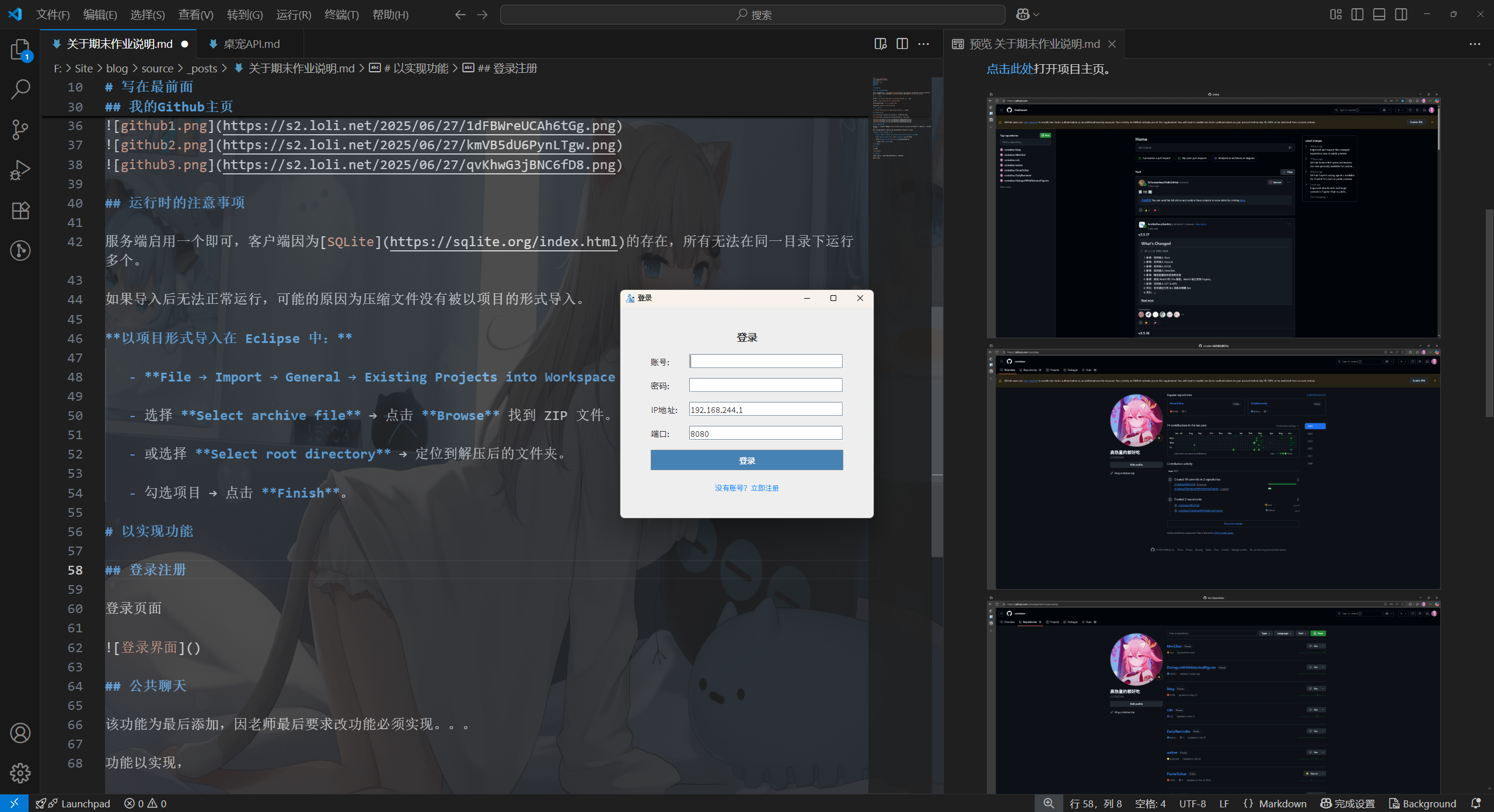Open the Manage gear settings icon
This screenshot has height=812, width=1494.
(20, 773)
